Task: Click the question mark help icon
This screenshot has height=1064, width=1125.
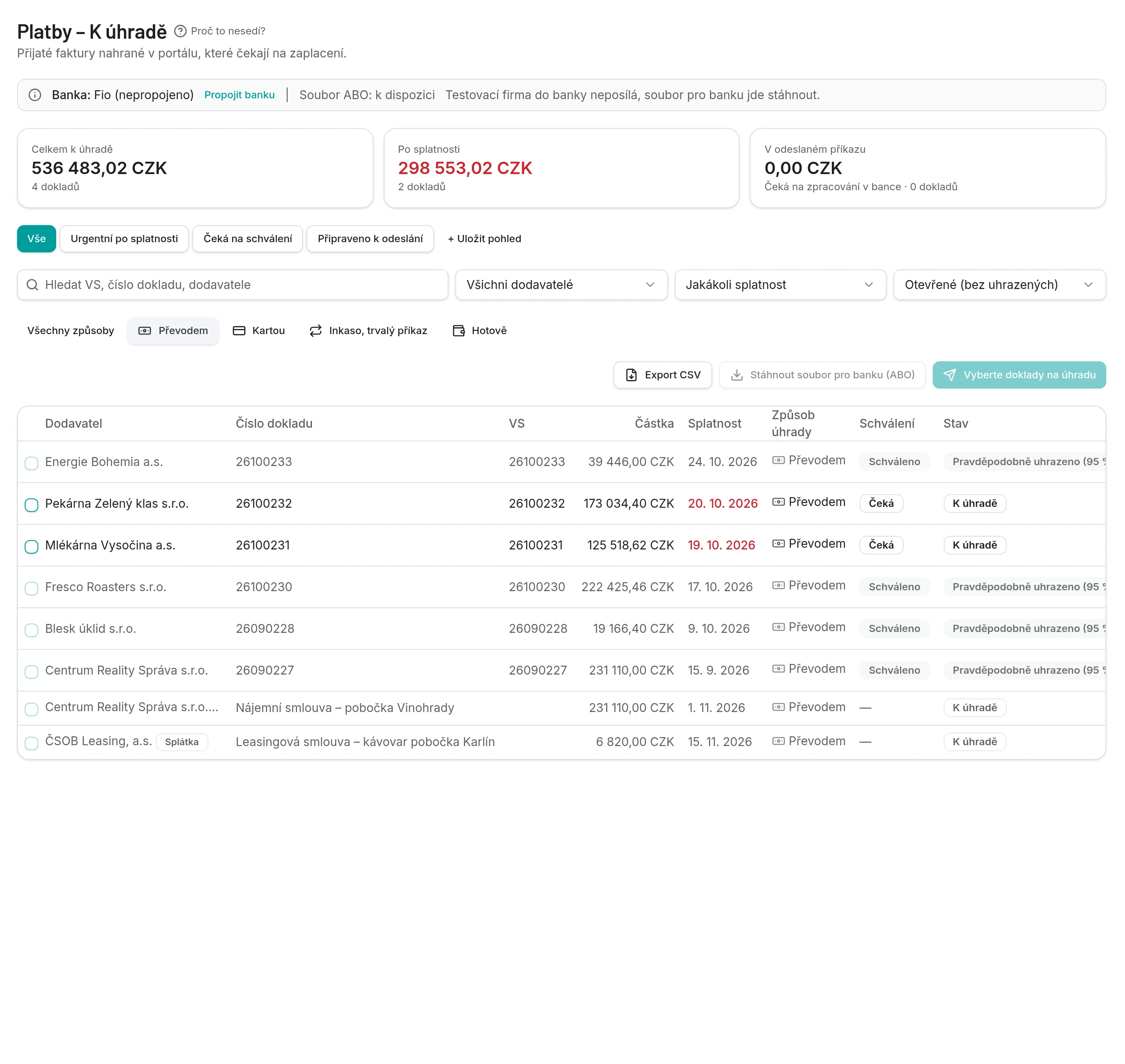Action: [x=180, y=31]
